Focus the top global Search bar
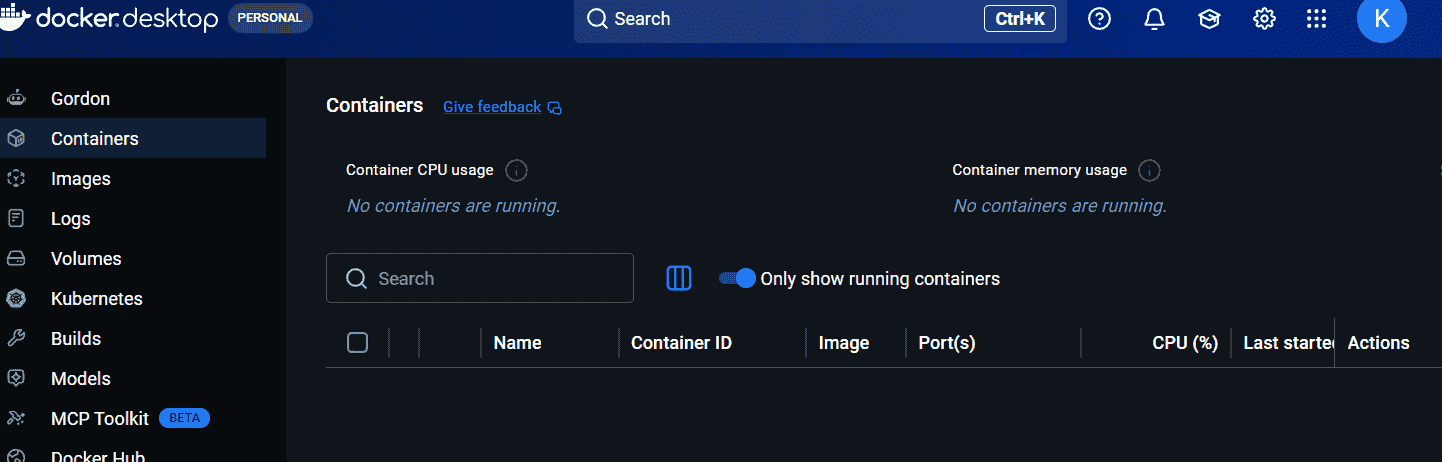The width and height of the screenshot is (1442, 462). (820, 19)
